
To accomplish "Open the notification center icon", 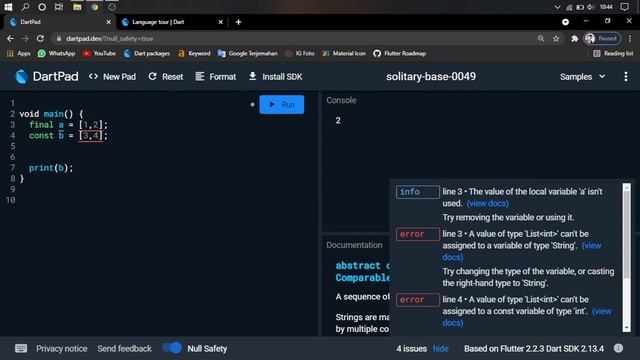I will coord(624,7).
